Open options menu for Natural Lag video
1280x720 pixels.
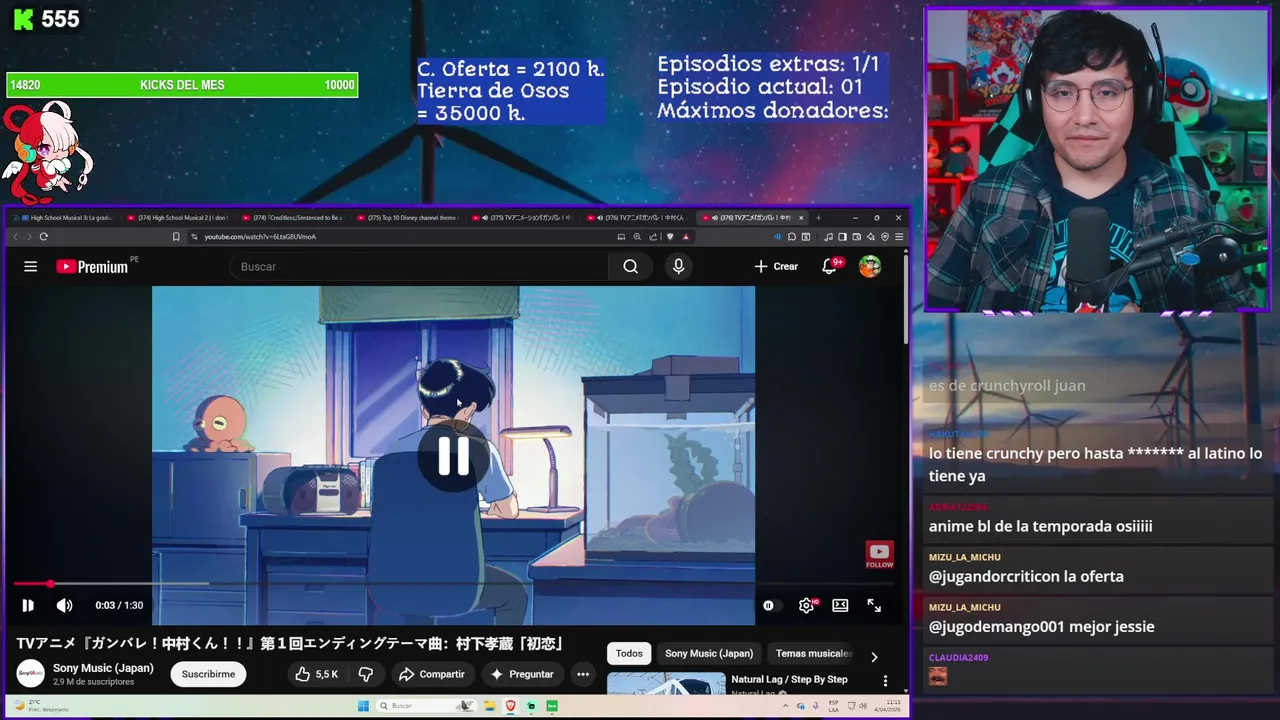coord(885,681)
